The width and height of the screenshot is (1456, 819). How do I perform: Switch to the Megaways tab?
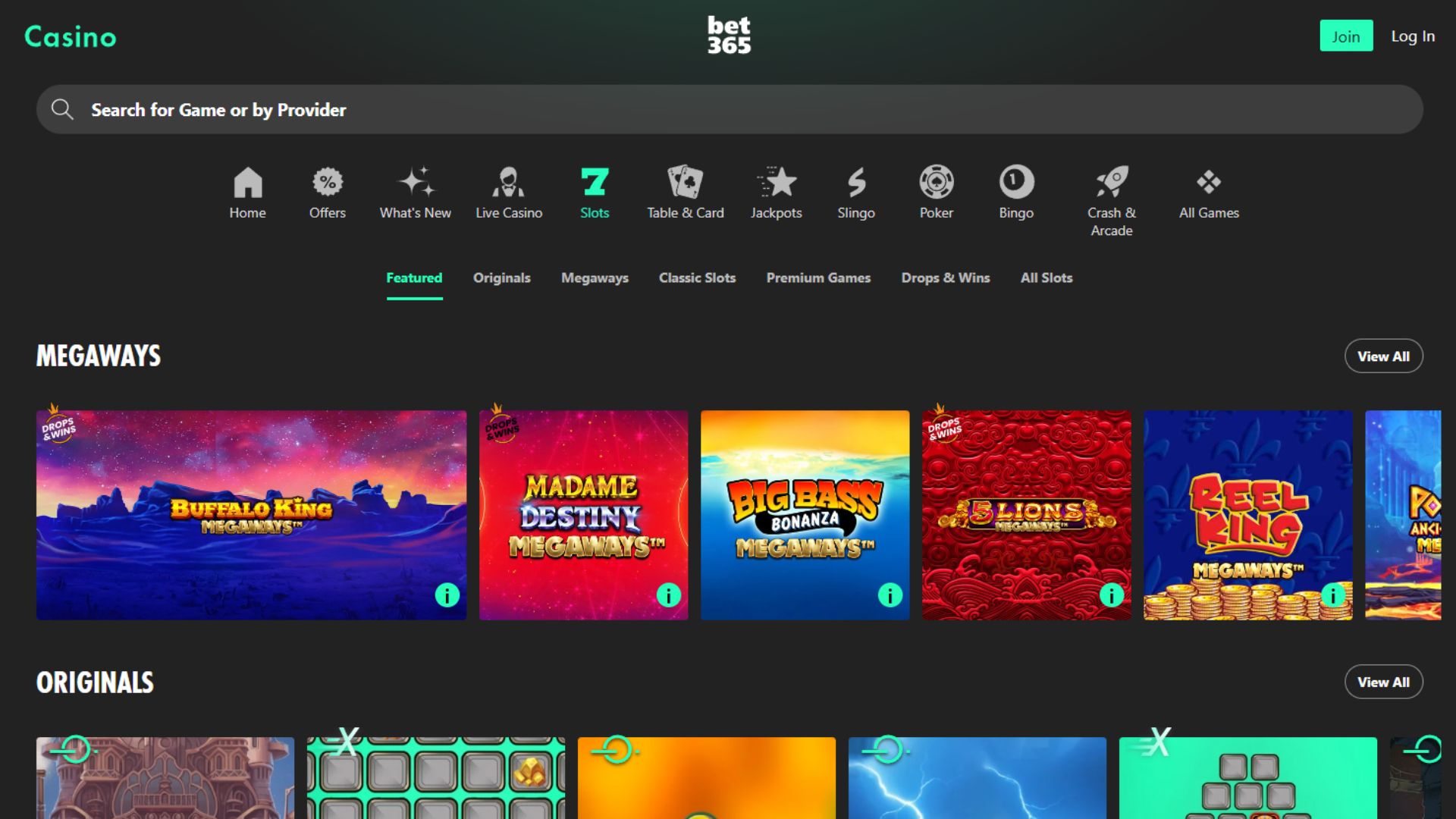pos(595,278)
